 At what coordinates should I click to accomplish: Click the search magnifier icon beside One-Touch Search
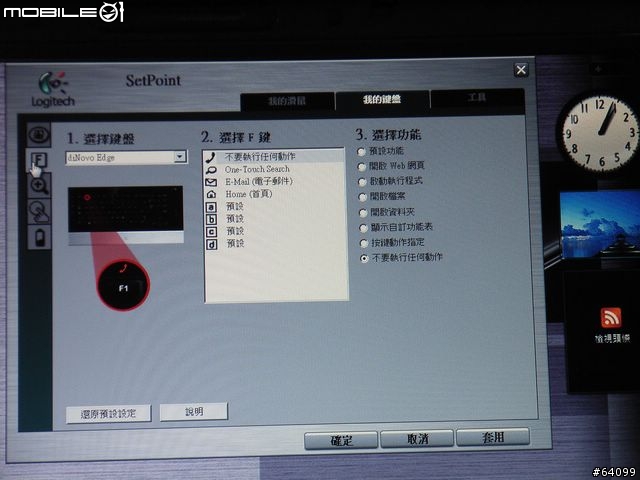pyautogui.click(x=211, y=169)
